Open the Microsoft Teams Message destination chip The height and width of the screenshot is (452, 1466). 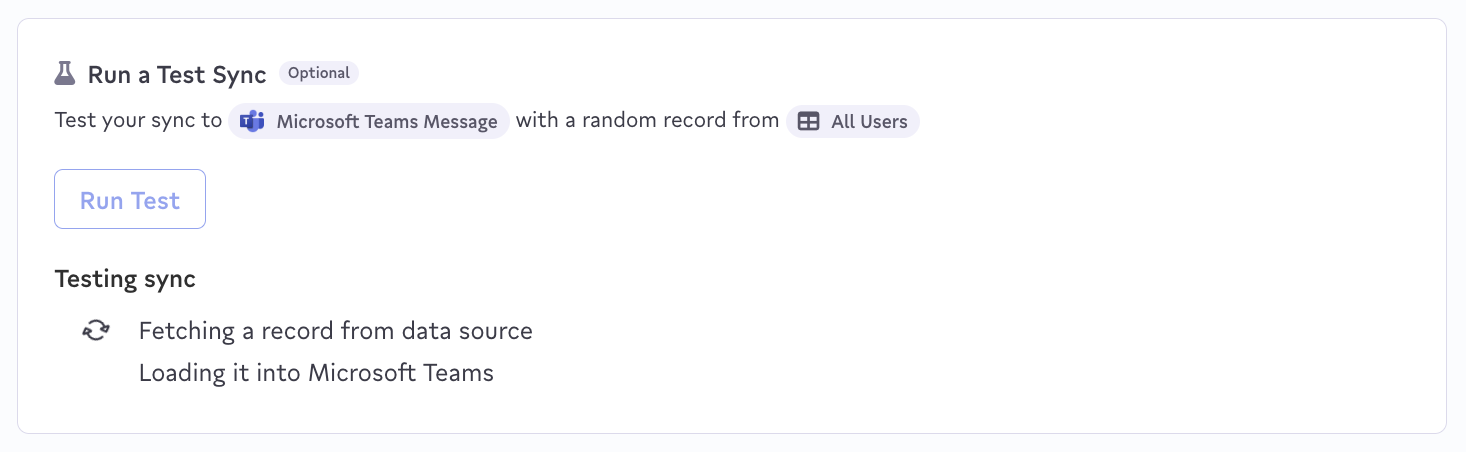[369, 122]
